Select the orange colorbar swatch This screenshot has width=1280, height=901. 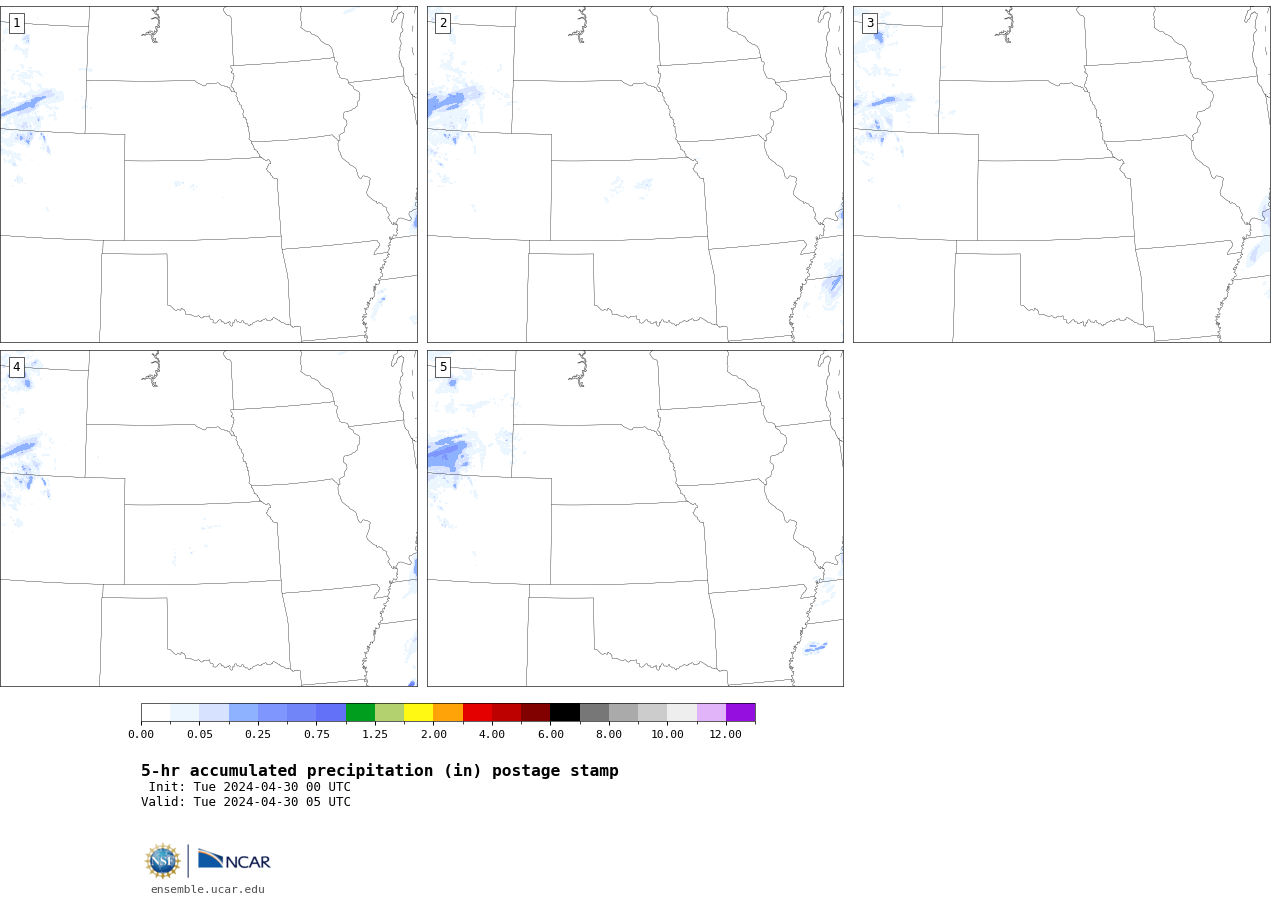point(448,713)
